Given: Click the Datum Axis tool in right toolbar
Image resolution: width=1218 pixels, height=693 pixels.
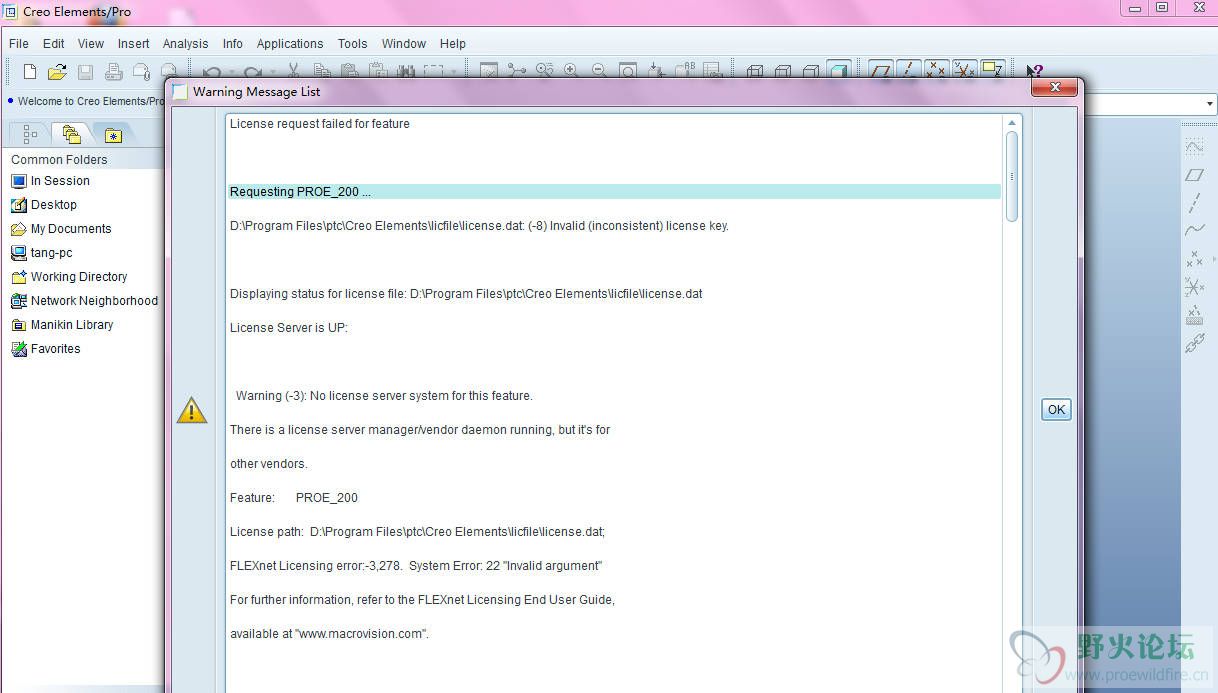Looking at the screenshot, I should pyautogui.click(x=1195, y=203).
